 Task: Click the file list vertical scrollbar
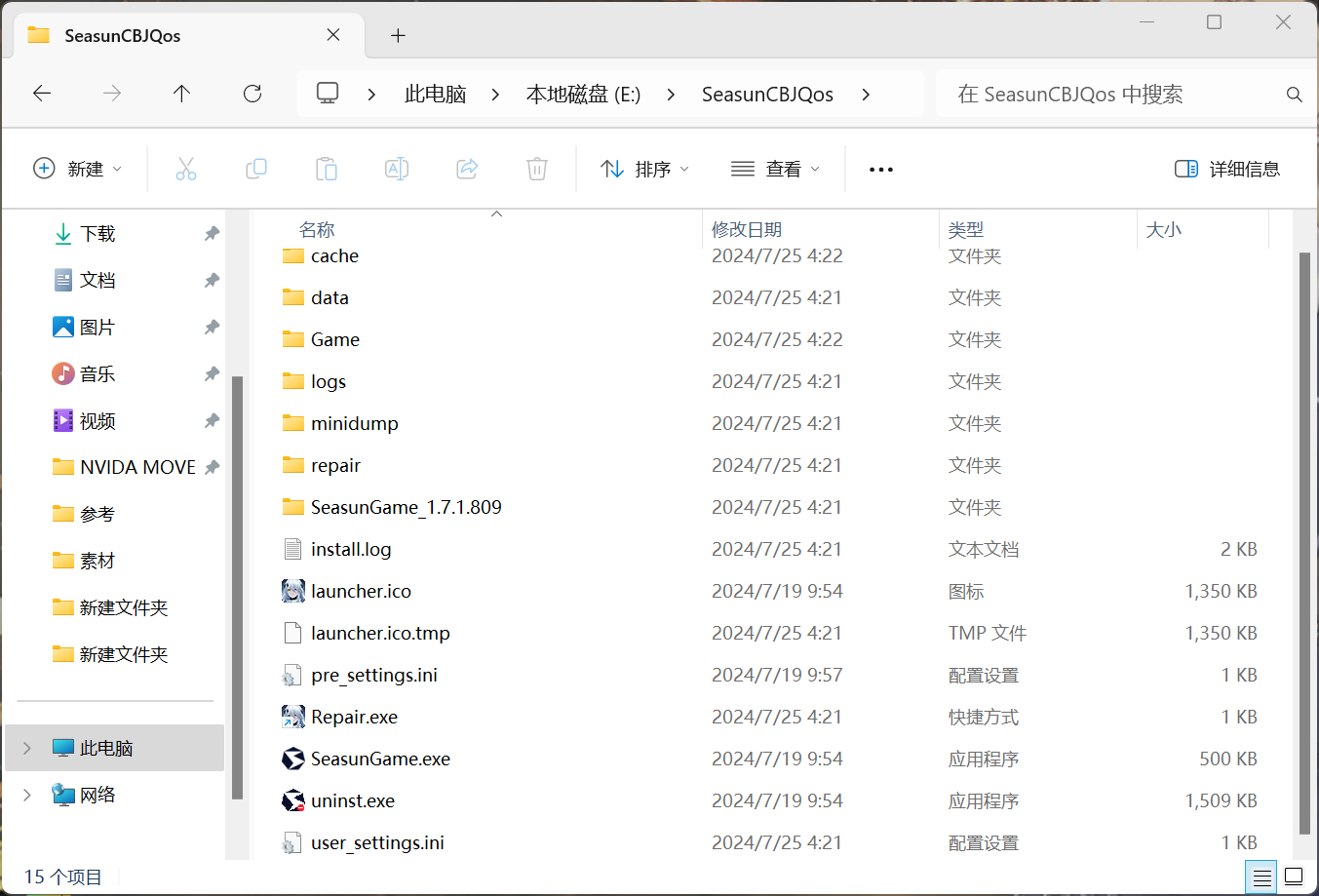(x=1304, y=543)
